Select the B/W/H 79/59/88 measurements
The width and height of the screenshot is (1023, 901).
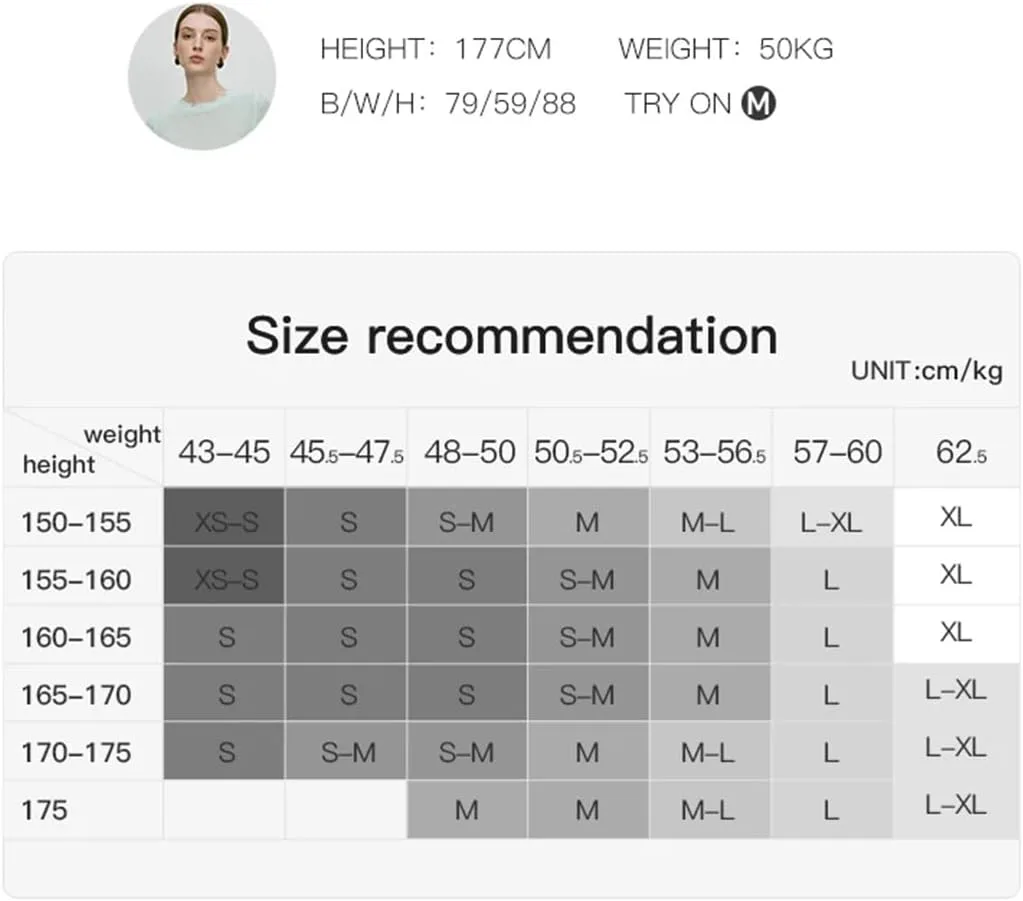[x=448, y=103]
